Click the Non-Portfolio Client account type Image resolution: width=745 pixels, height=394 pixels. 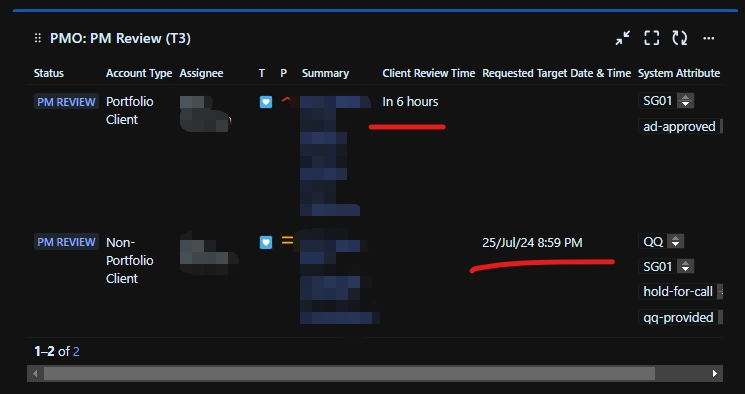pyautogui.click(x=130, y=260)
